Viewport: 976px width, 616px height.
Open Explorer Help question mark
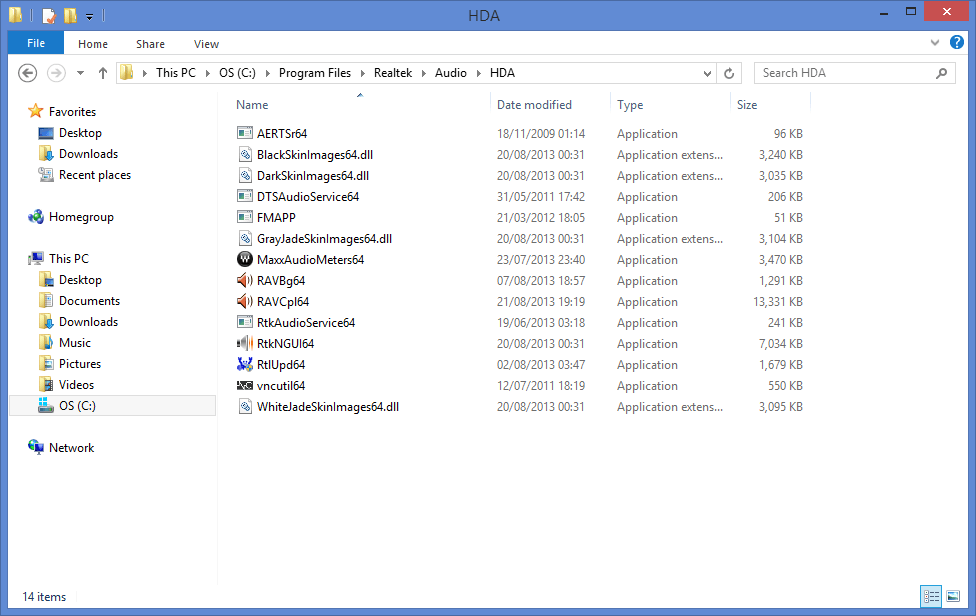(x=957, y=42)
